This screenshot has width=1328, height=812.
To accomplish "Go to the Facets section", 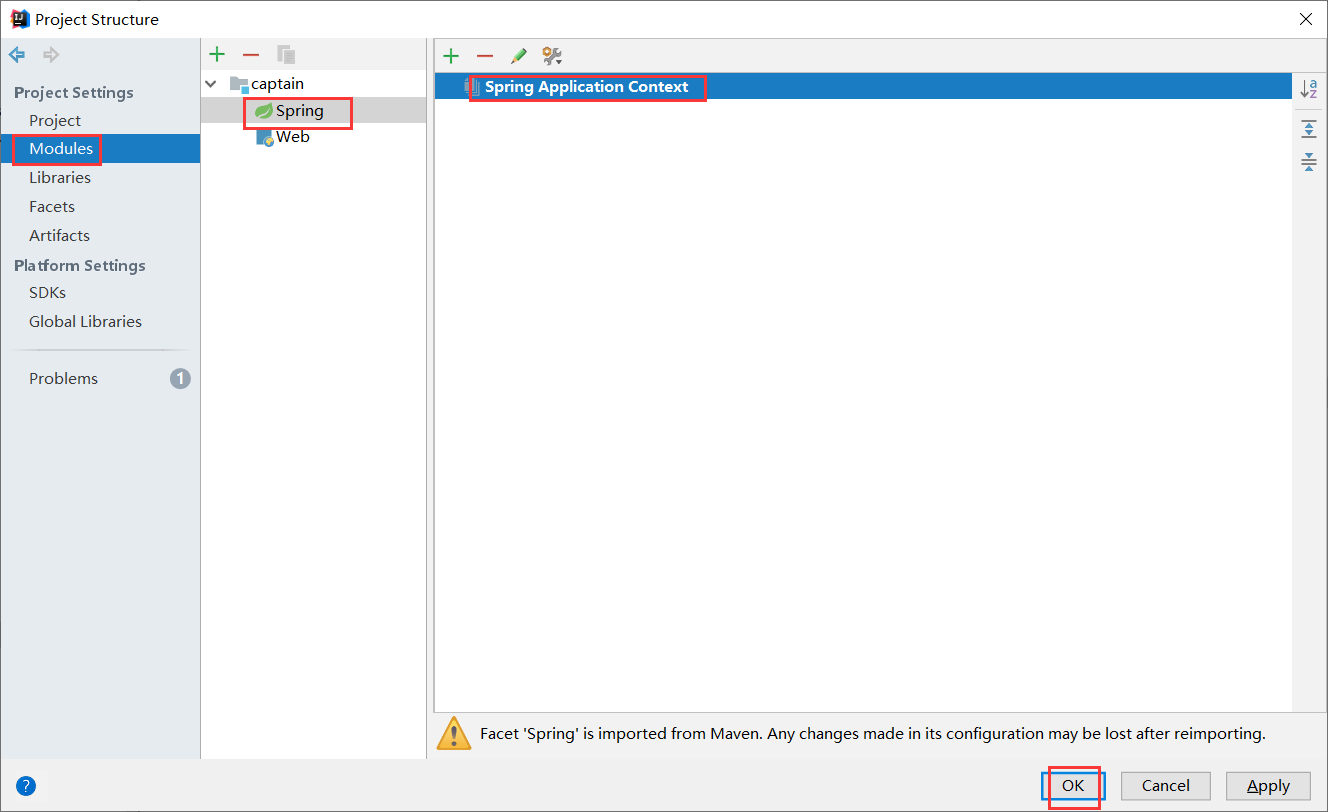I will [52, 206].
